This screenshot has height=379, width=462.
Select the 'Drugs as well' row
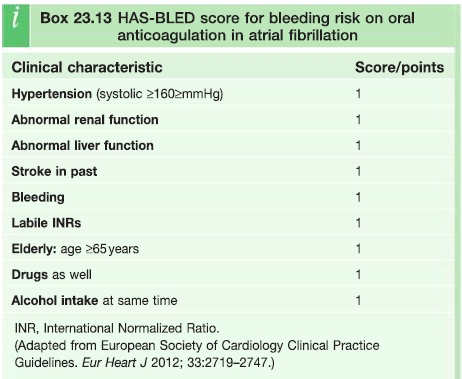228,275
